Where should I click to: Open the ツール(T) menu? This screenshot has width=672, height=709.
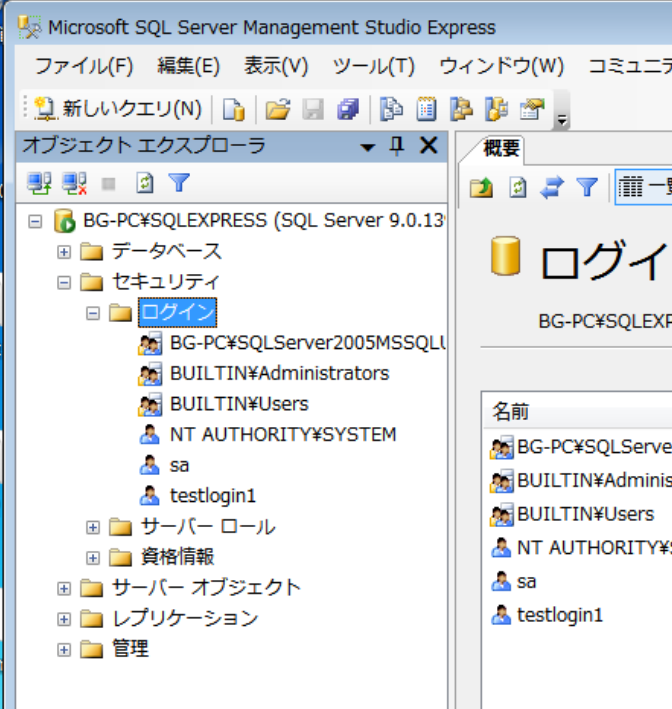[374, 66]
